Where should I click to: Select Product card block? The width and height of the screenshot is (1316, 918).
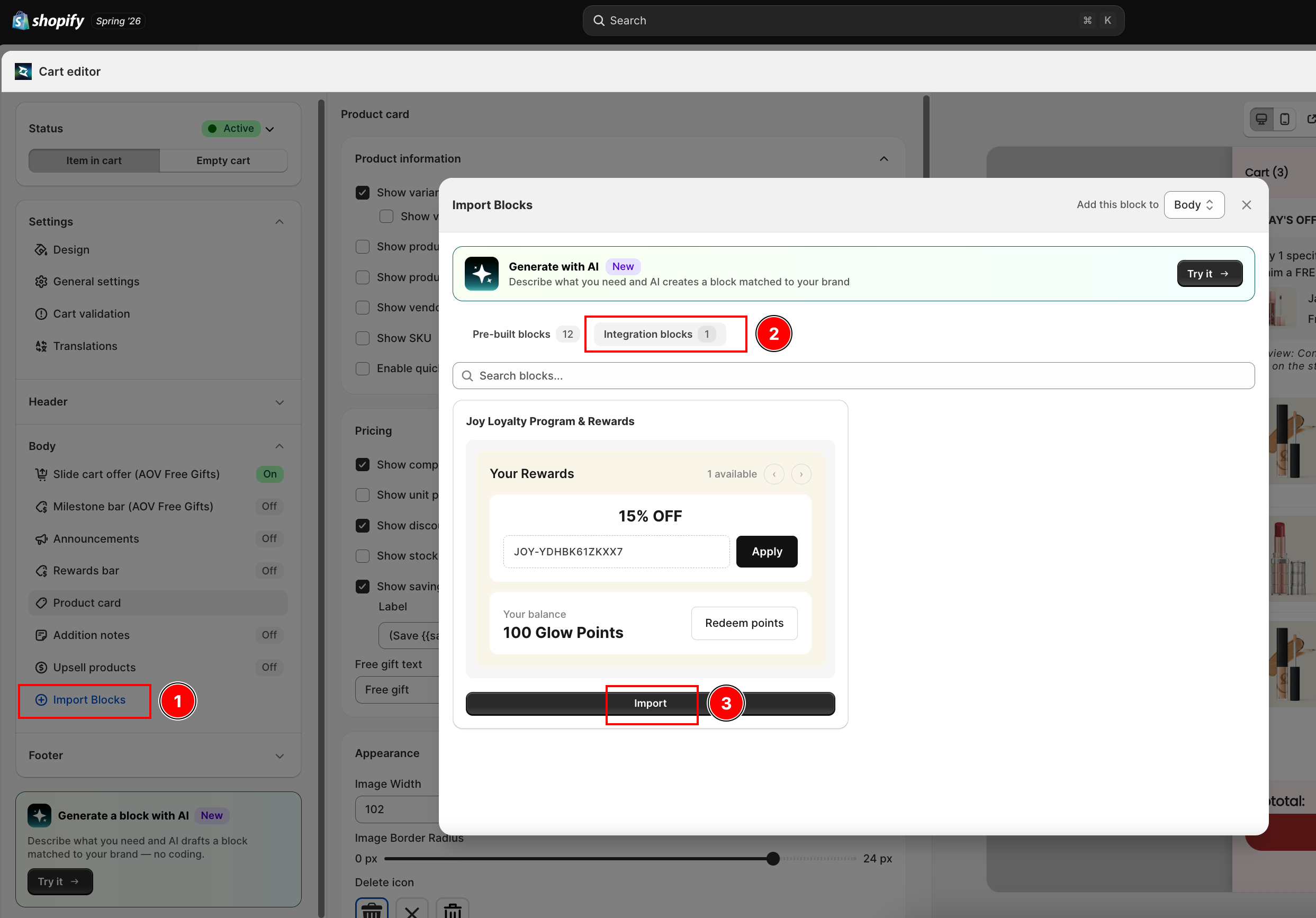pyautogui.click(x=158, y=603)
